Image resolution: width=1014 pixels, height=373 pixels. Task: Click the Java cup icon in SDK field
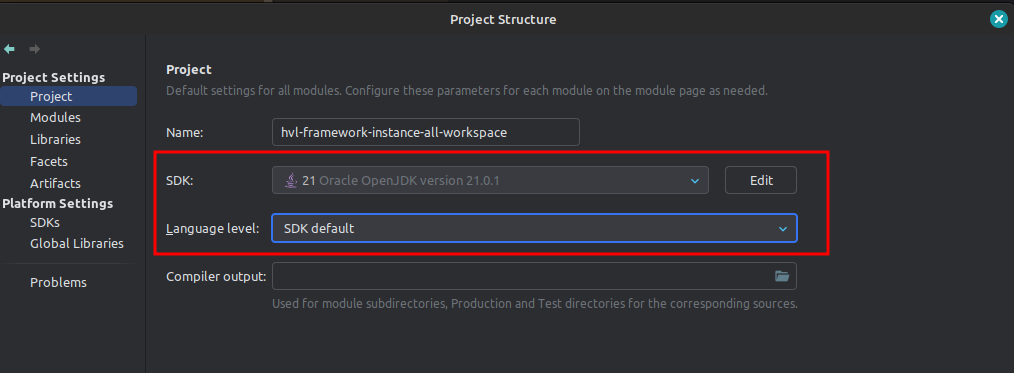(292, 180)
